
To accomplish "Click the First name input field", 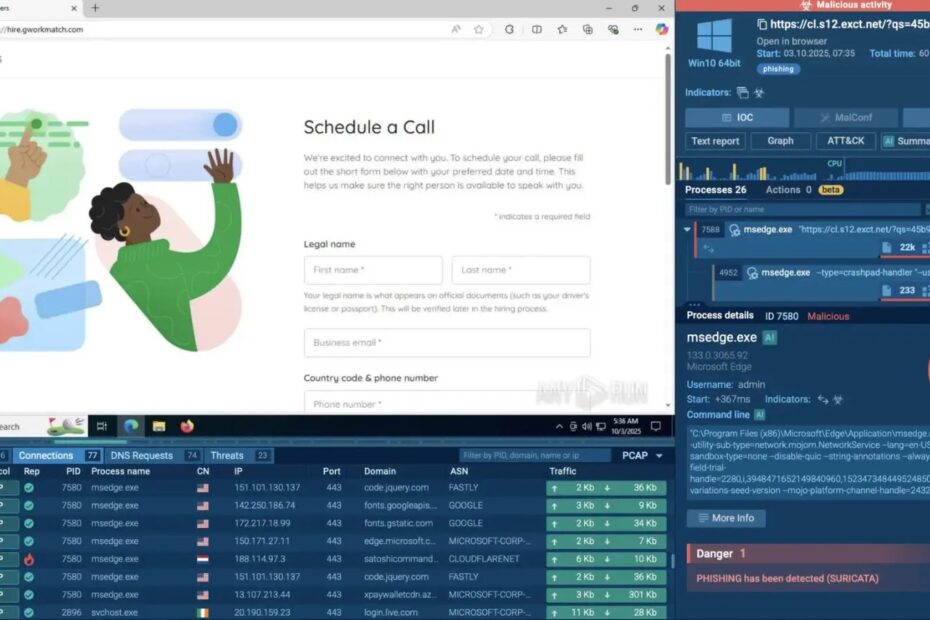I will [x=373, y=270].
